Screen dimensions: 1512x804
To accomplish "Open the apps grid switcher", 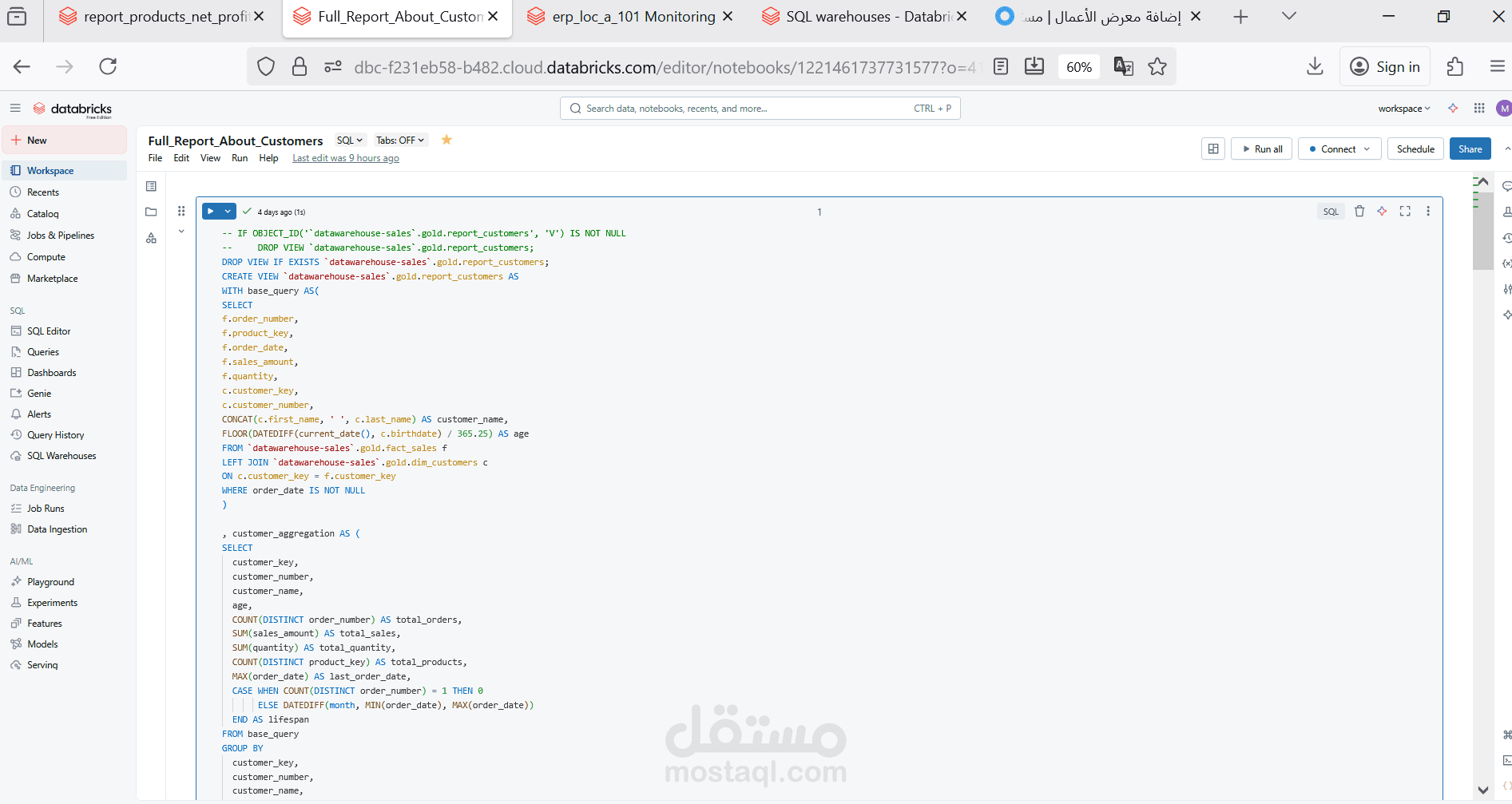I will pos(1479,109).
